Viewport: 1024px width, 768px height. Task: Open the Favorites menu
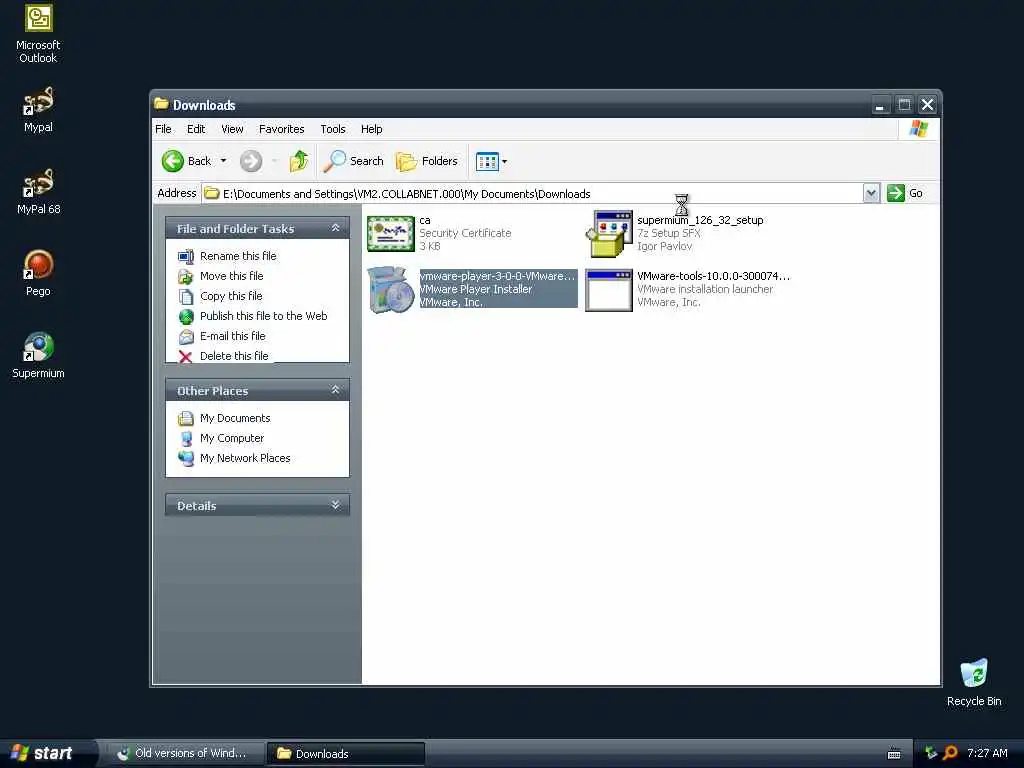pyautogui.click(x=281, y=129)
